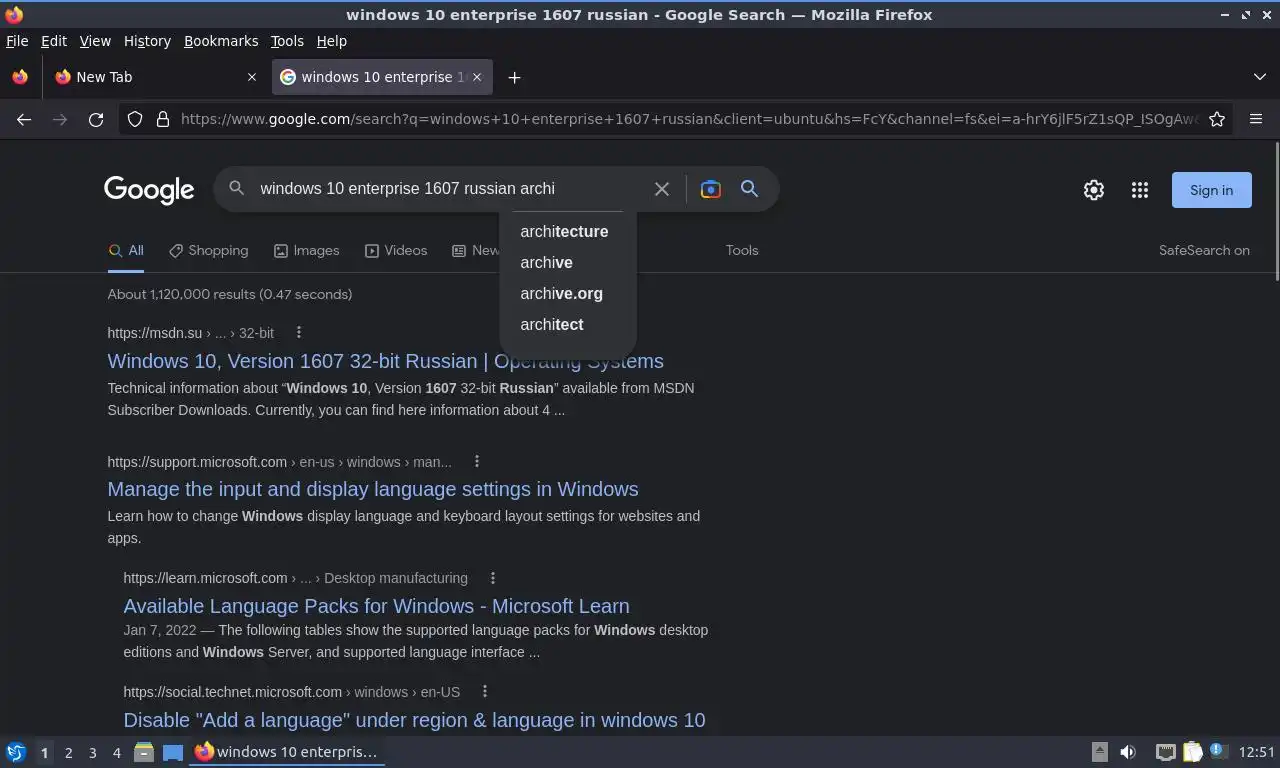The height and width of the screenshot is (768, 1280).
Task: Select the Videos search filter
Action: coord(396,250)
